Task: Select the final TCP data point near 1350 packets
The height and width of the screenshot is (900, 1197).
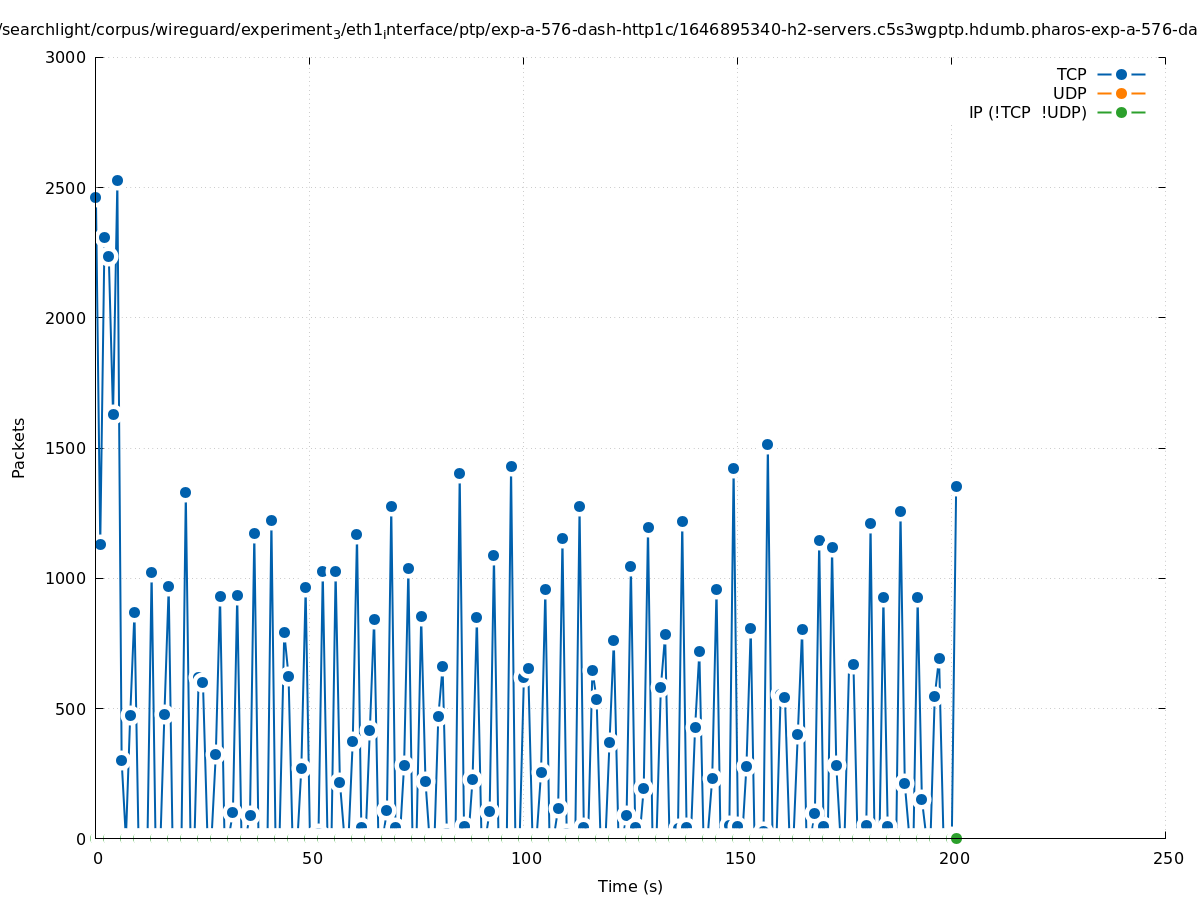Action: 956,487
